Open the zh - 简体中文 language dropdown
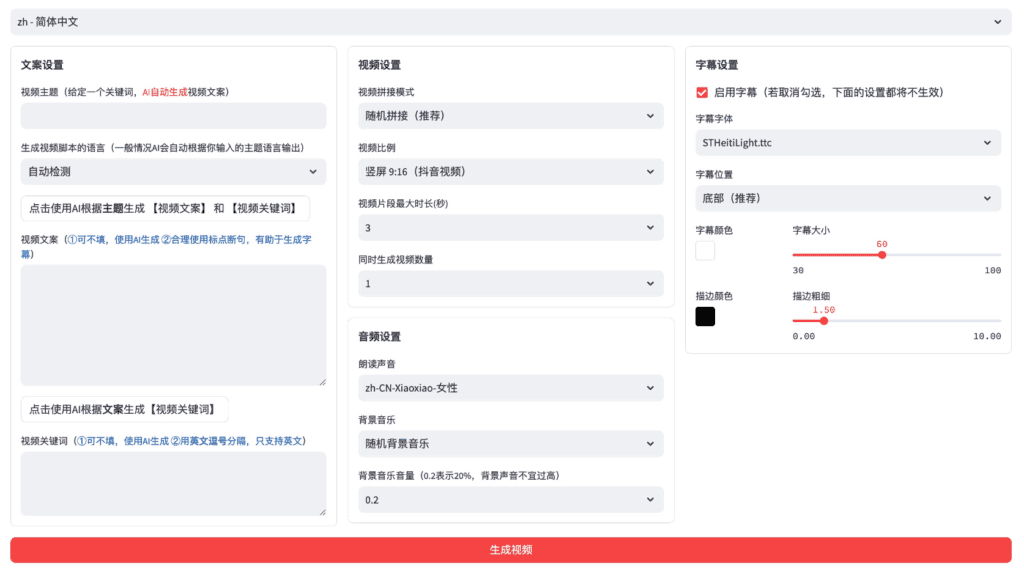The height and width of the screenshot is (577, 1024). 511,22
